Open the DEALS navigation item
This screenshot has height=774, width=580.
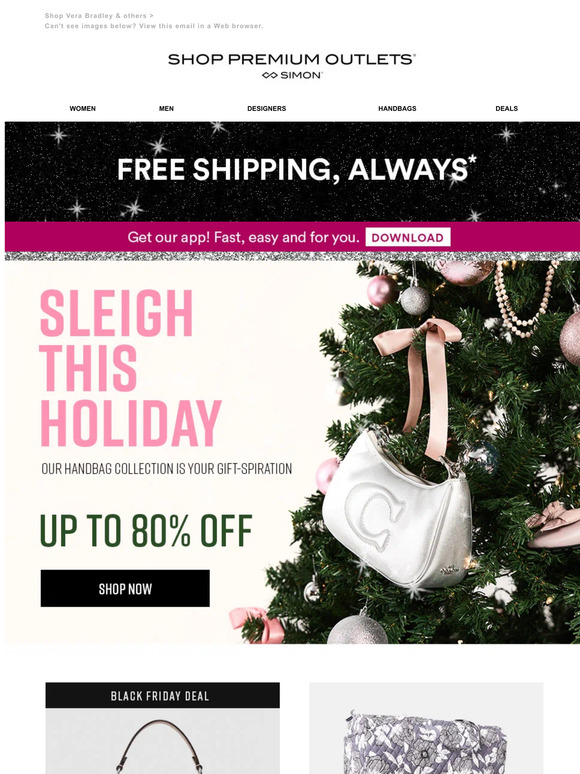point(506,108)
